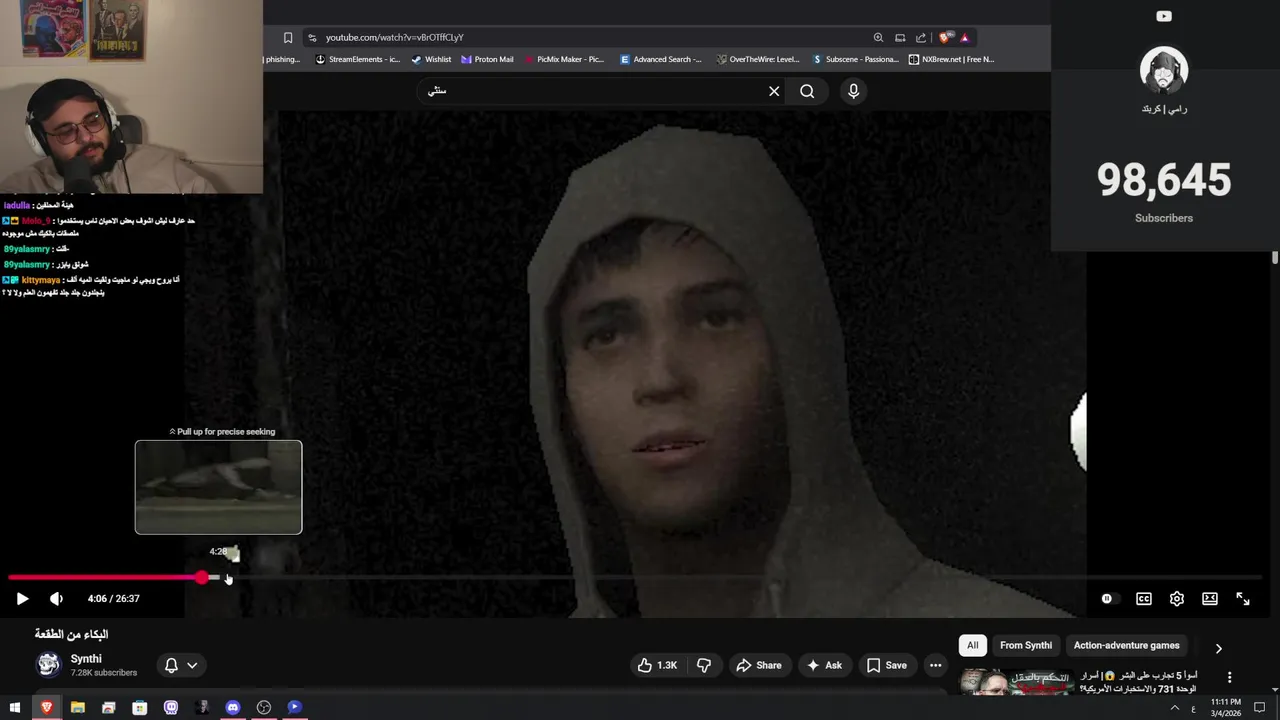The width and height of the screenshot is (1280, 720).
Task: Select From Synthi filter chip
Action: pos(1026,645)
